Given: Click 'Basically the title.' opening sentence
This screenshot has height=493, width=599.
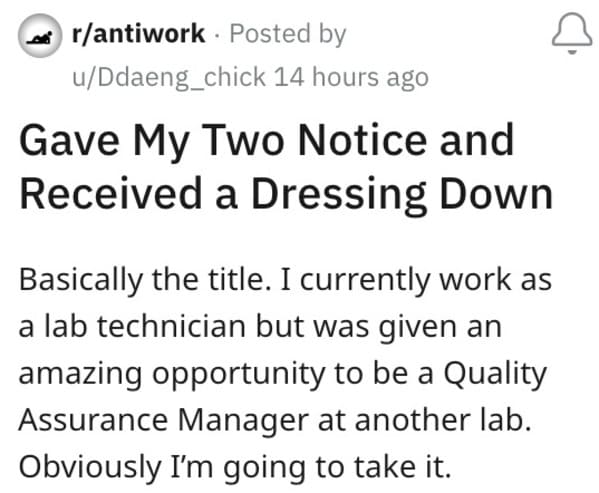Looking at the screenshot, I should (x=147, y=280).
